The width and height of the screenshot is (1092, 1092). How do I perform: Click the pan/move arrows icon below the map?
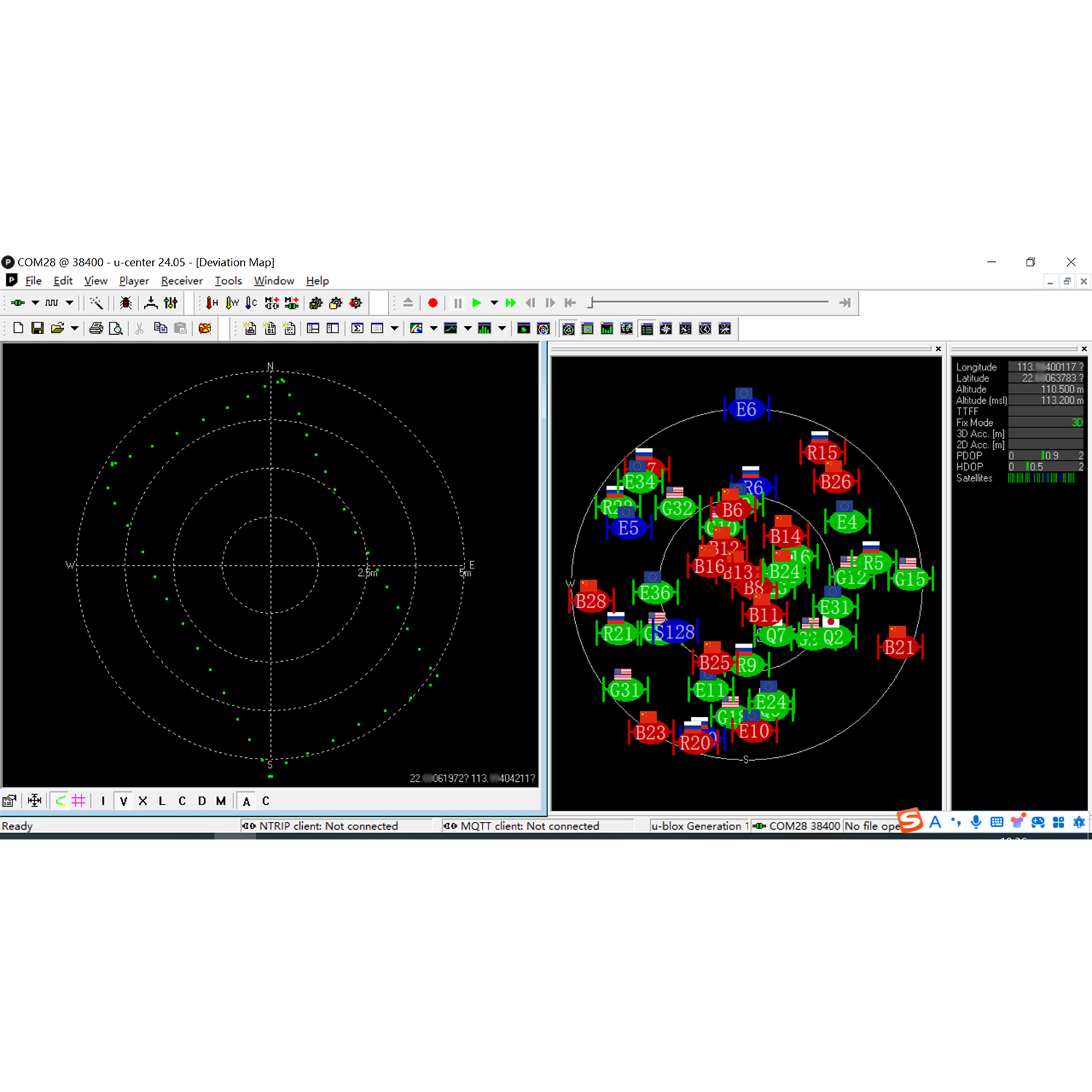(x=34, y=801)
